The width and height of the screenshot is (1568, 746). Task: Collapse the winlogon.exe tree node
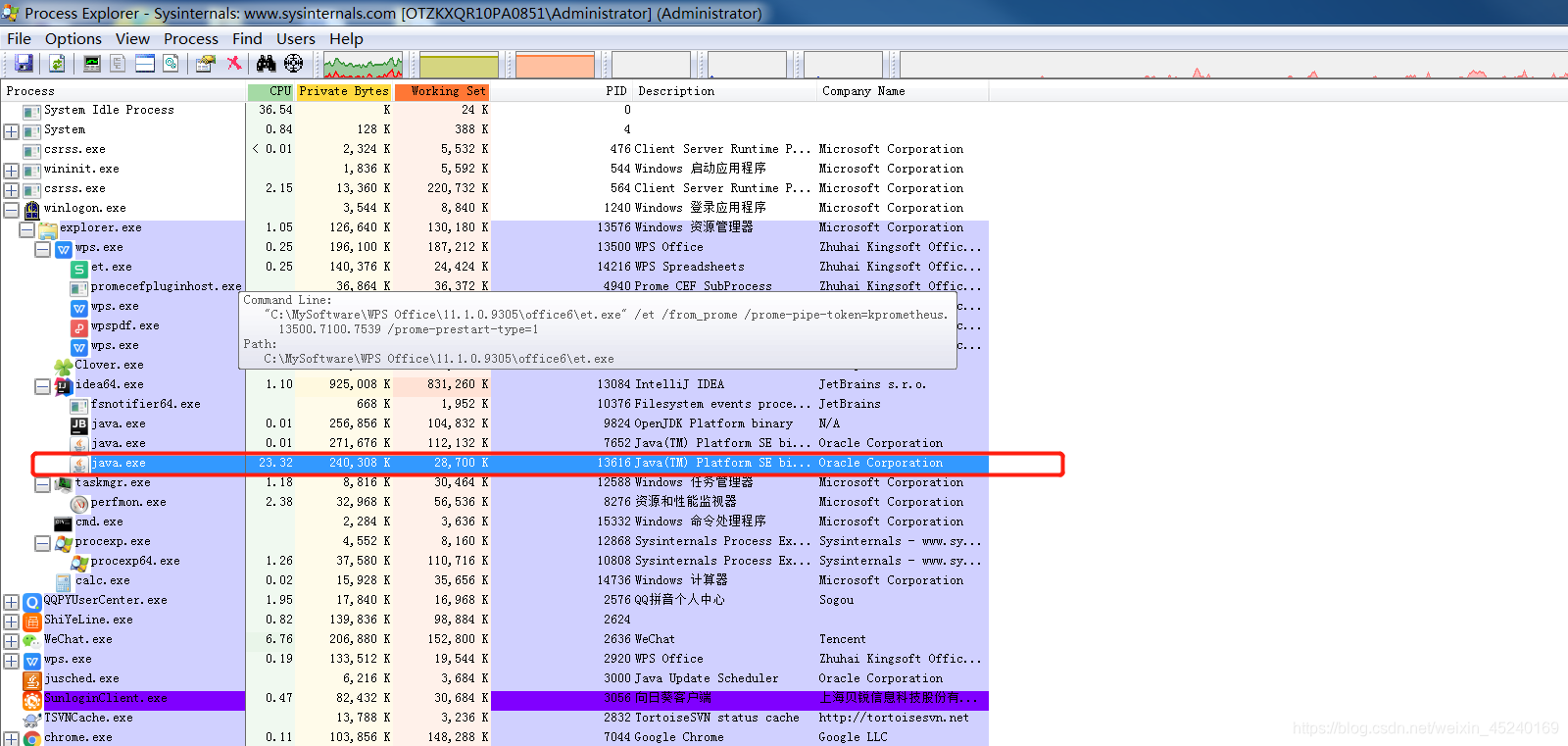coord(12,210)
